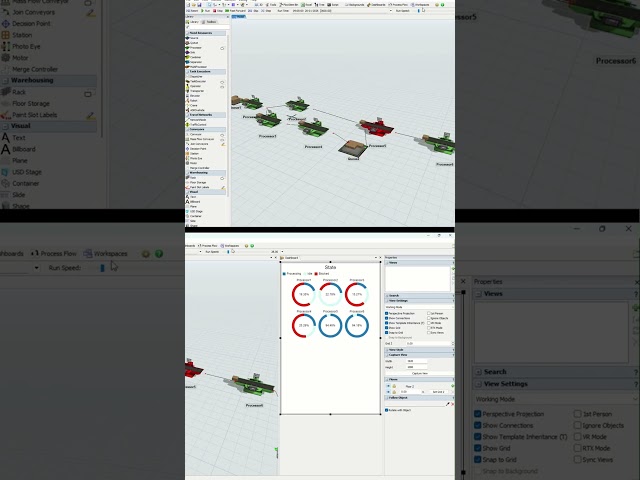The height and width of the screenshot is (480, 640).
Task: Switch to the Library tab
Action: [192, 22]
